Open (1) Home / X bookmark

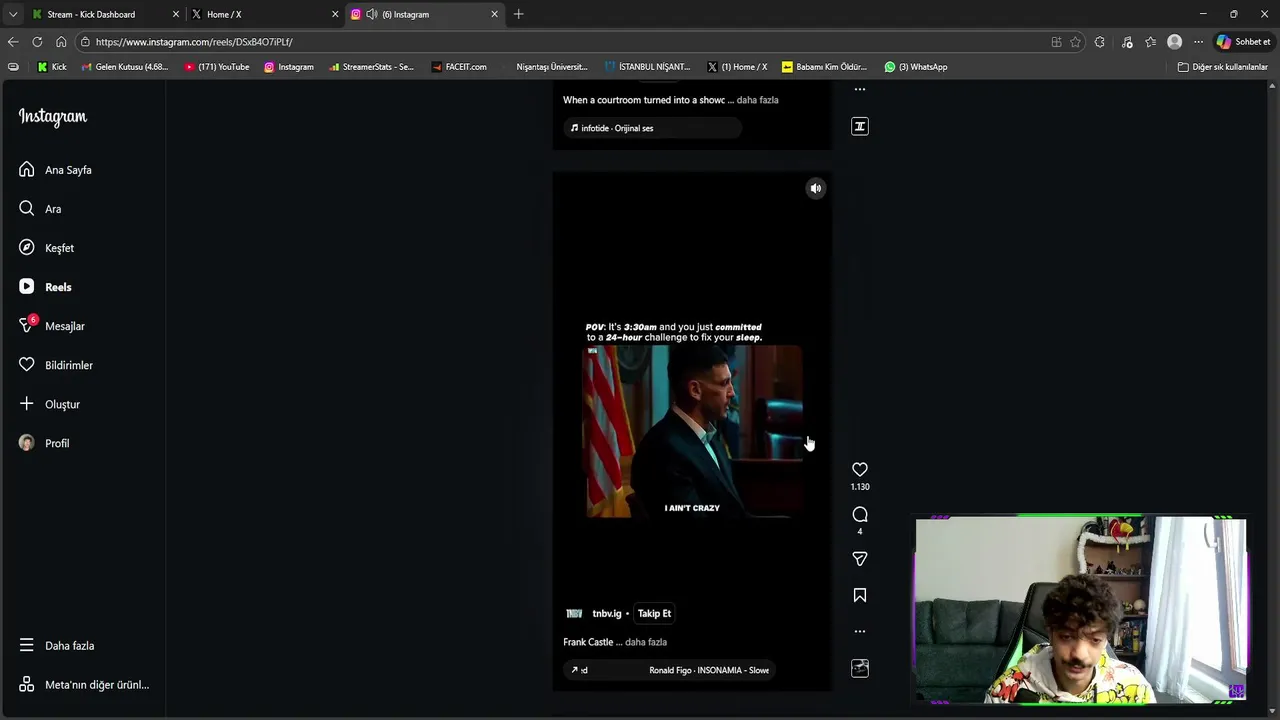pyautogui.click(x=737, y=67)
